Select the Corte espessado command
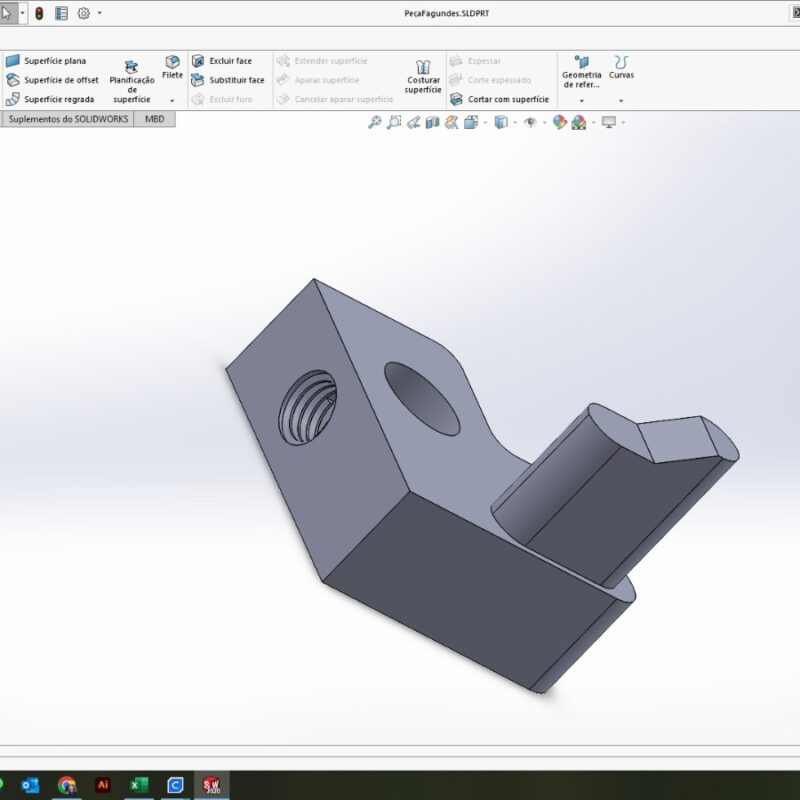 pos(490,80)
